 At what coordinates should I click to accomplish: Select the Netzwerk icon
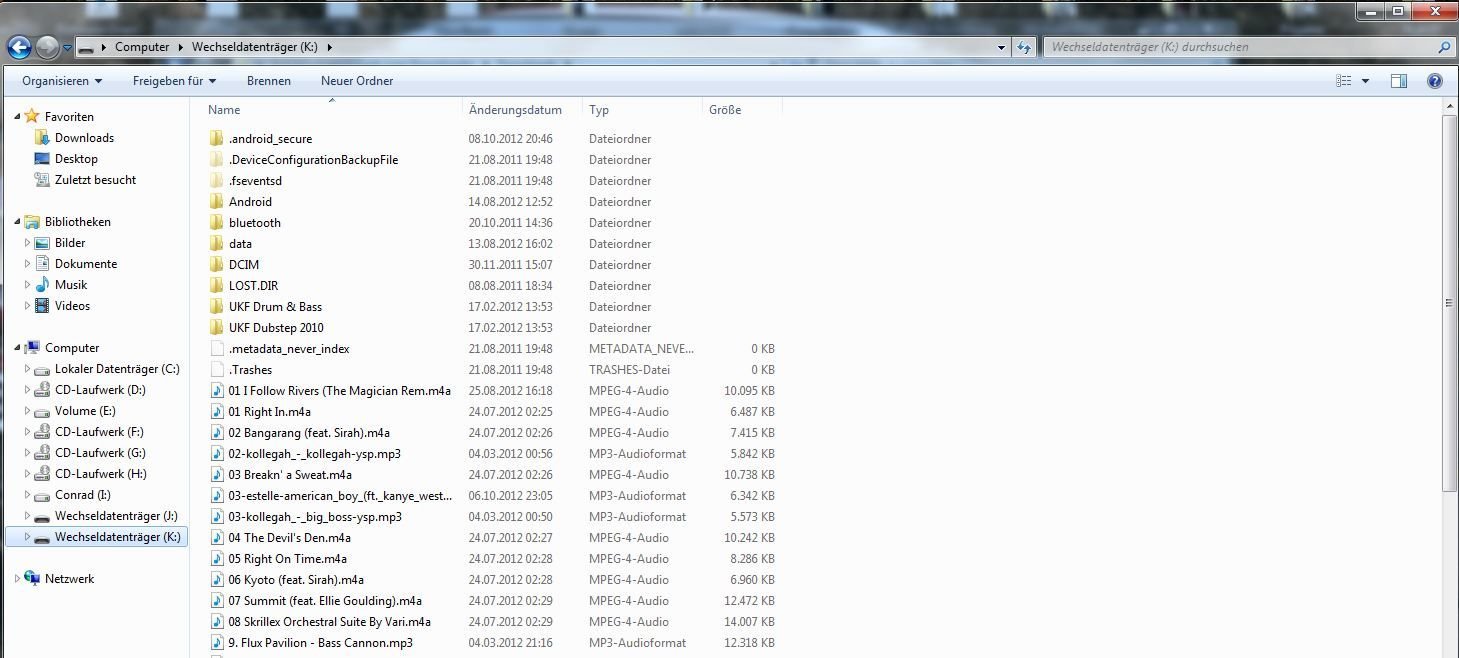click(x=32, y=579)
